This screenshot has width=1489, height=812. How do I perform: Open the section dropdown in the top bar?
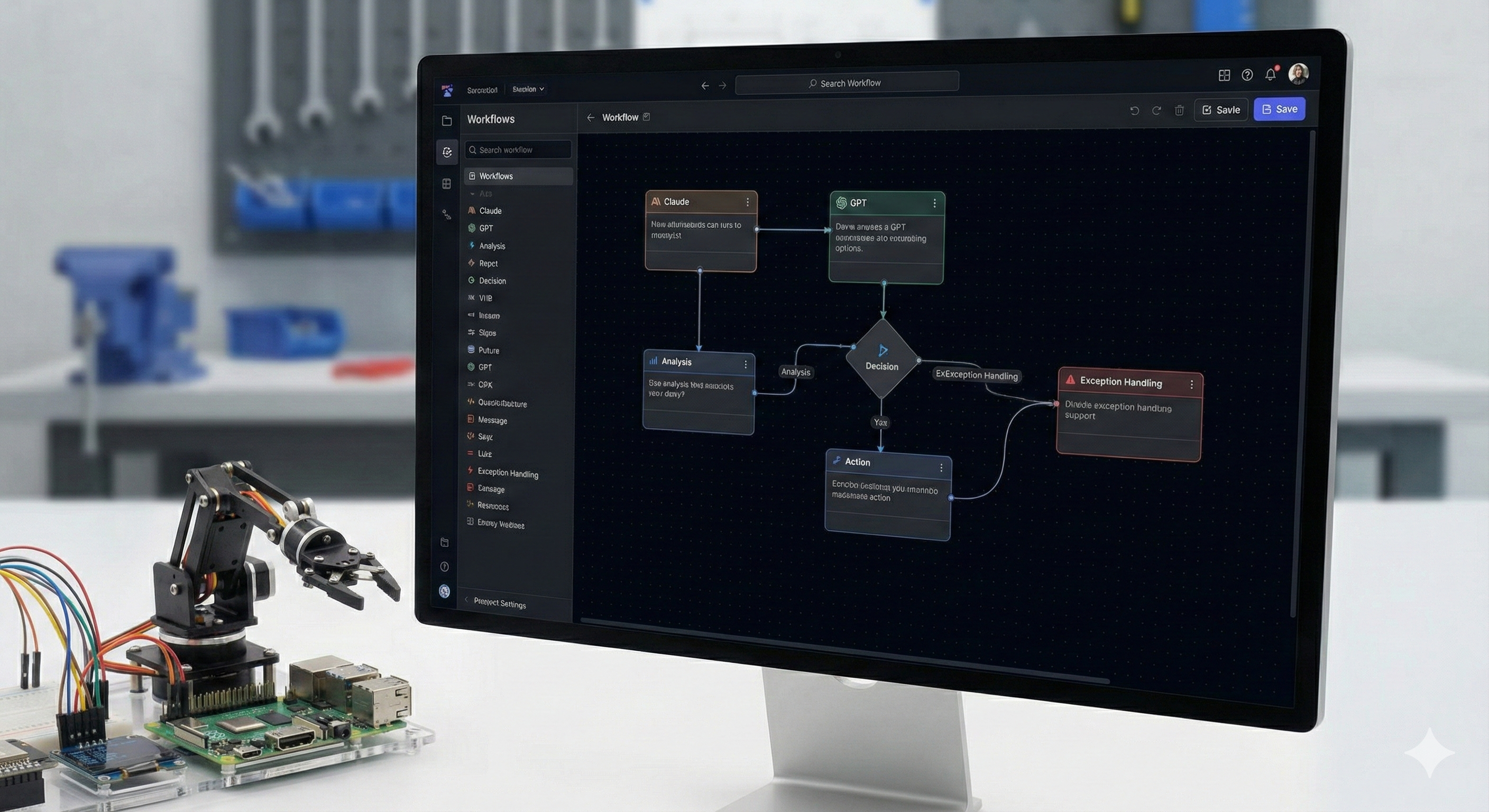(x=528, y=89)
